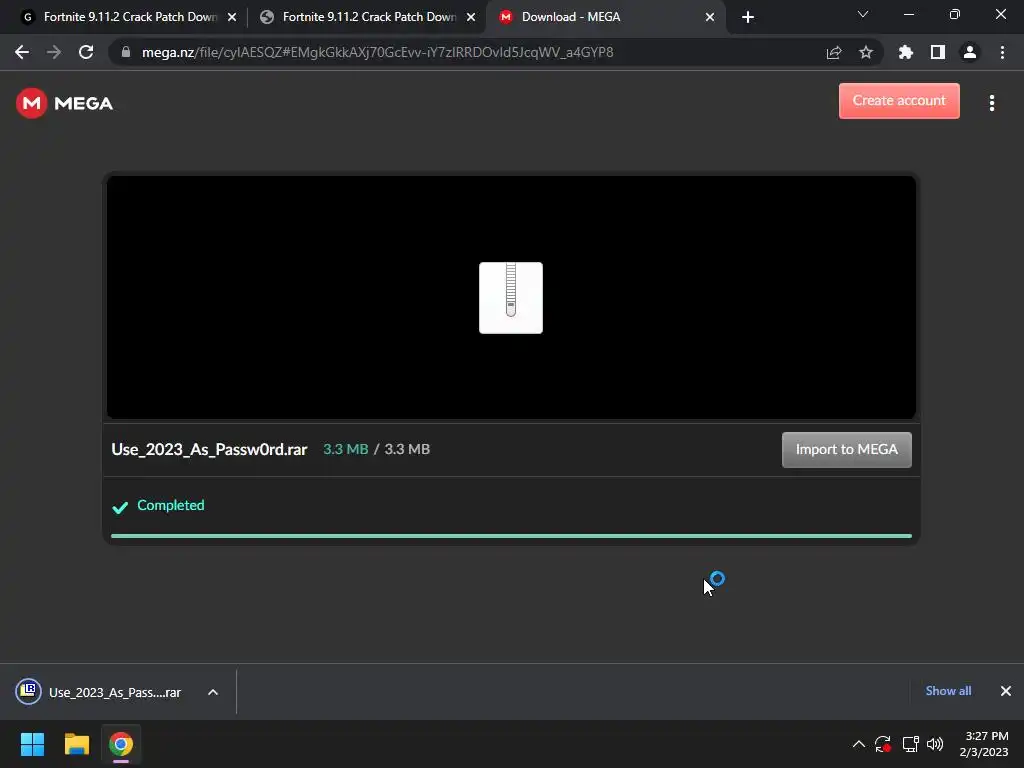Open the Windows Start menu
The image size is (1024, 768).
click(32, 744)
